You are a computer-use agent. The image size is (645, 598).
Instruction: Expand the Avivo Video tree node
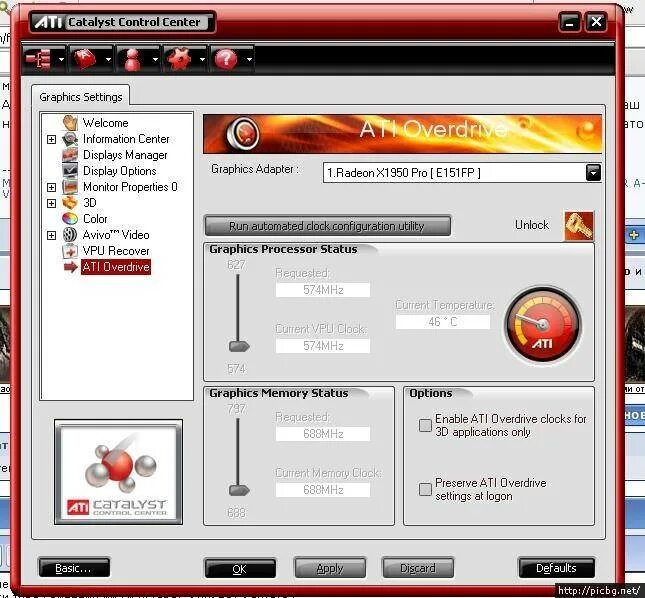pyautogui.click(x=51, y=235)
